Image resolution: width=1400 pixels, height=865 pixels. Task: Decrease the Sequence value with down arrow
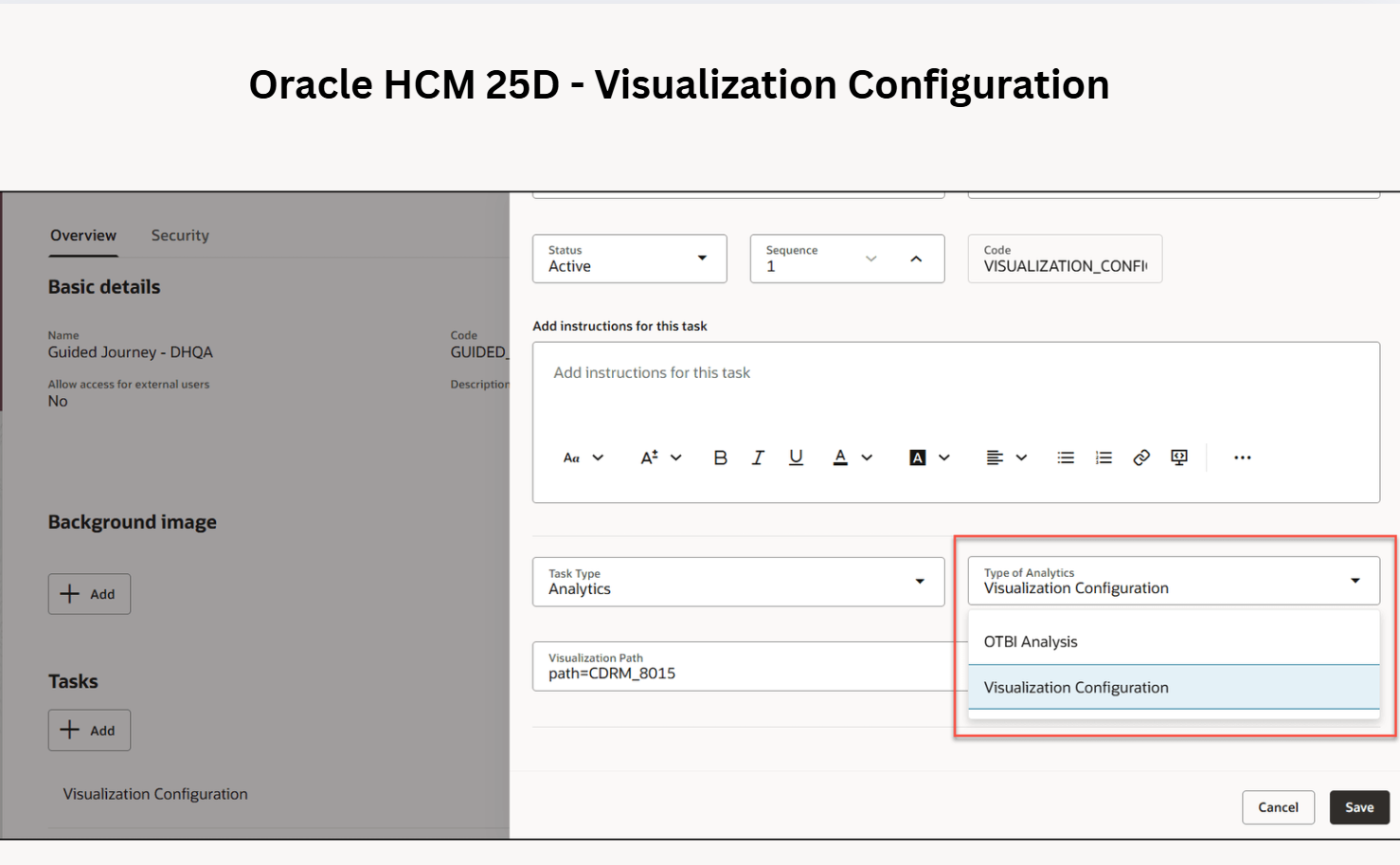(871, 259)
